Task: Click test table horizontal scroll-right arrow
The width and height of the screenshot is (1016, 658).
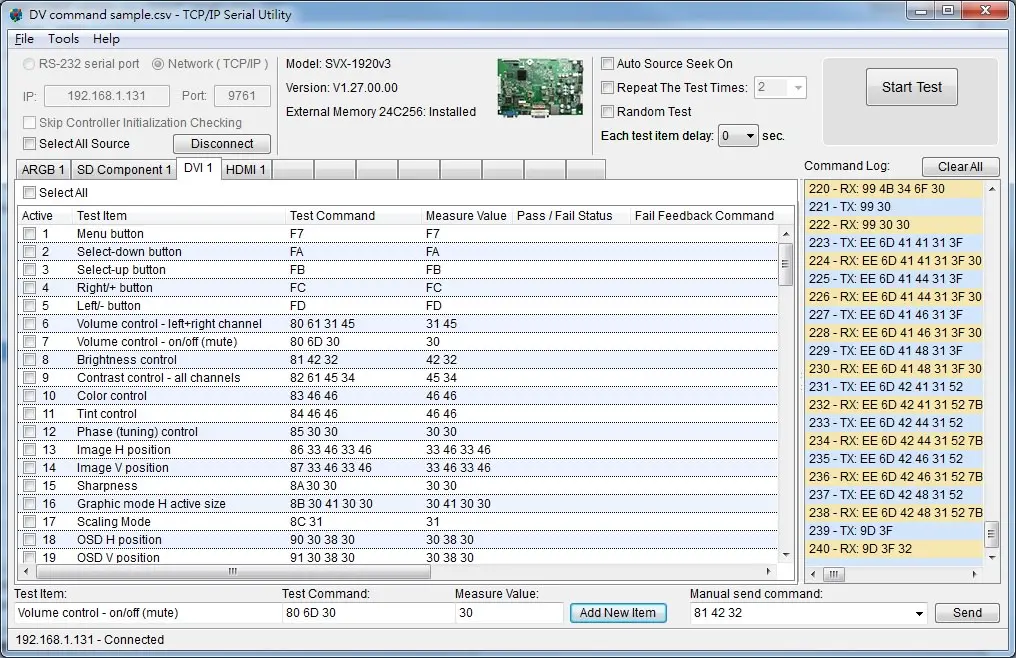Action: pyautogui.click(x=768, y=572)
